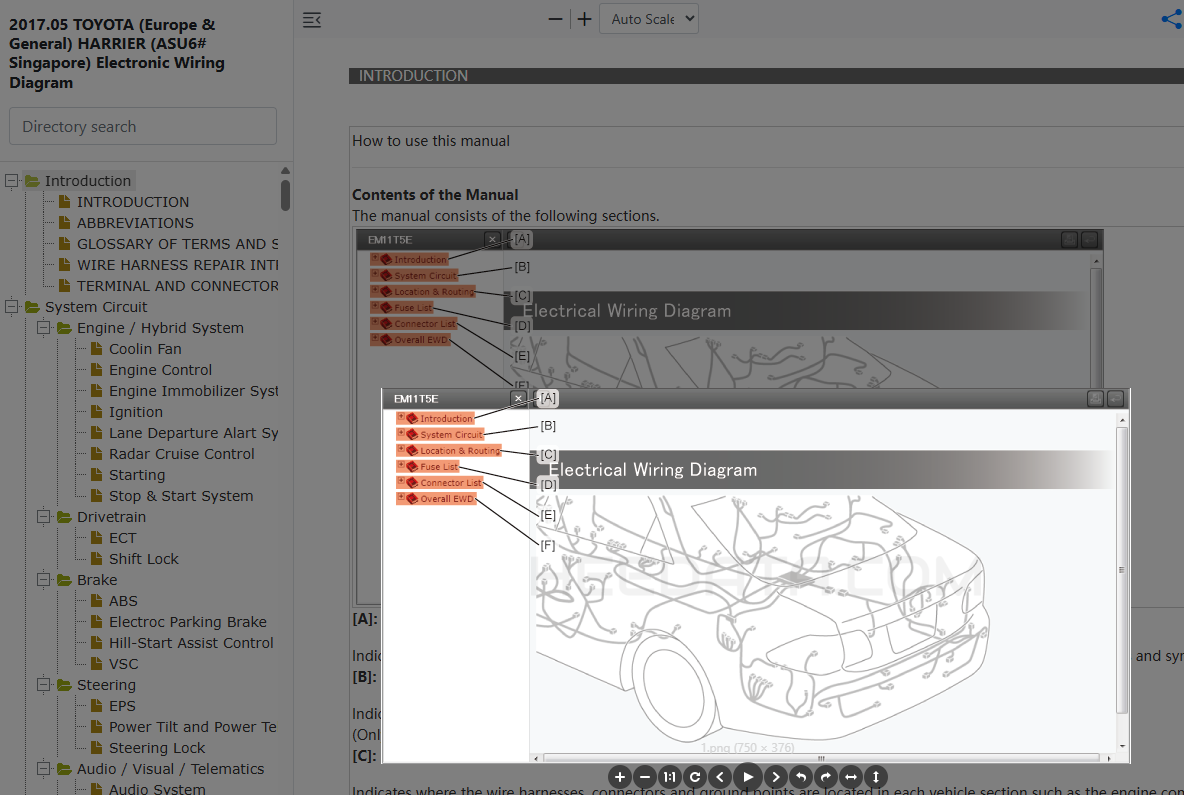Zoom out the image viewer with minus button
The width and height of the screenshot is (1184, 795).
pyautogui.click(x=645, y=777)
